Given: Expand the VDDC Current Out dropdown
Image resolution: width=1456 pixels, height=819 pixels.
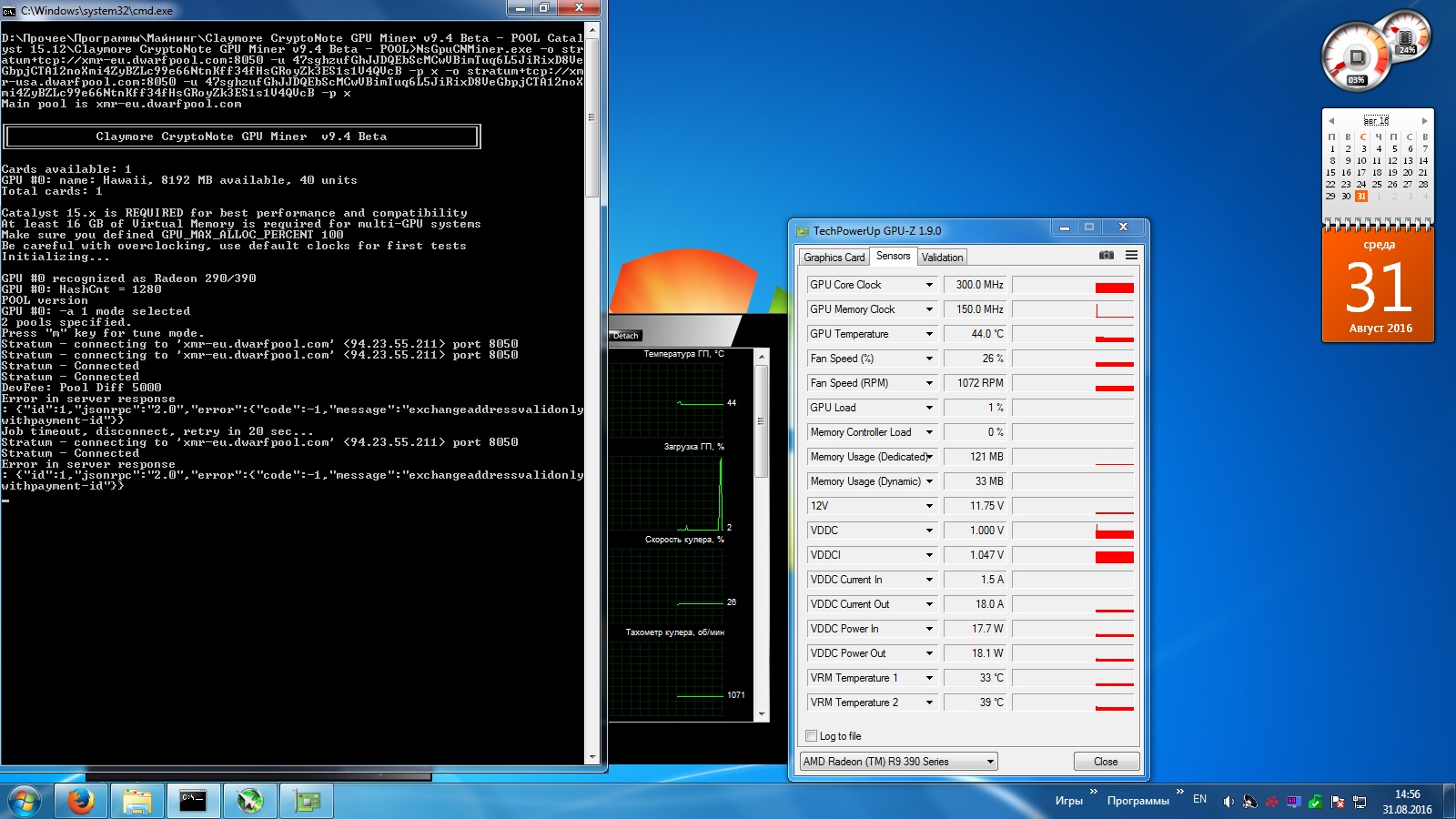Looking at the screenshot, I should (x=929, y=604).
